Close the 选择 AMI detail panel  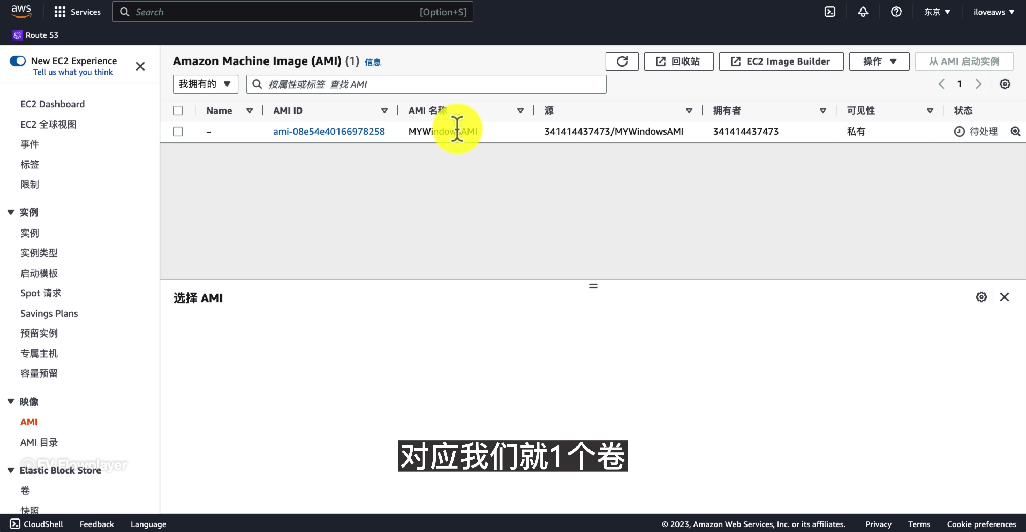point(1004,297)
